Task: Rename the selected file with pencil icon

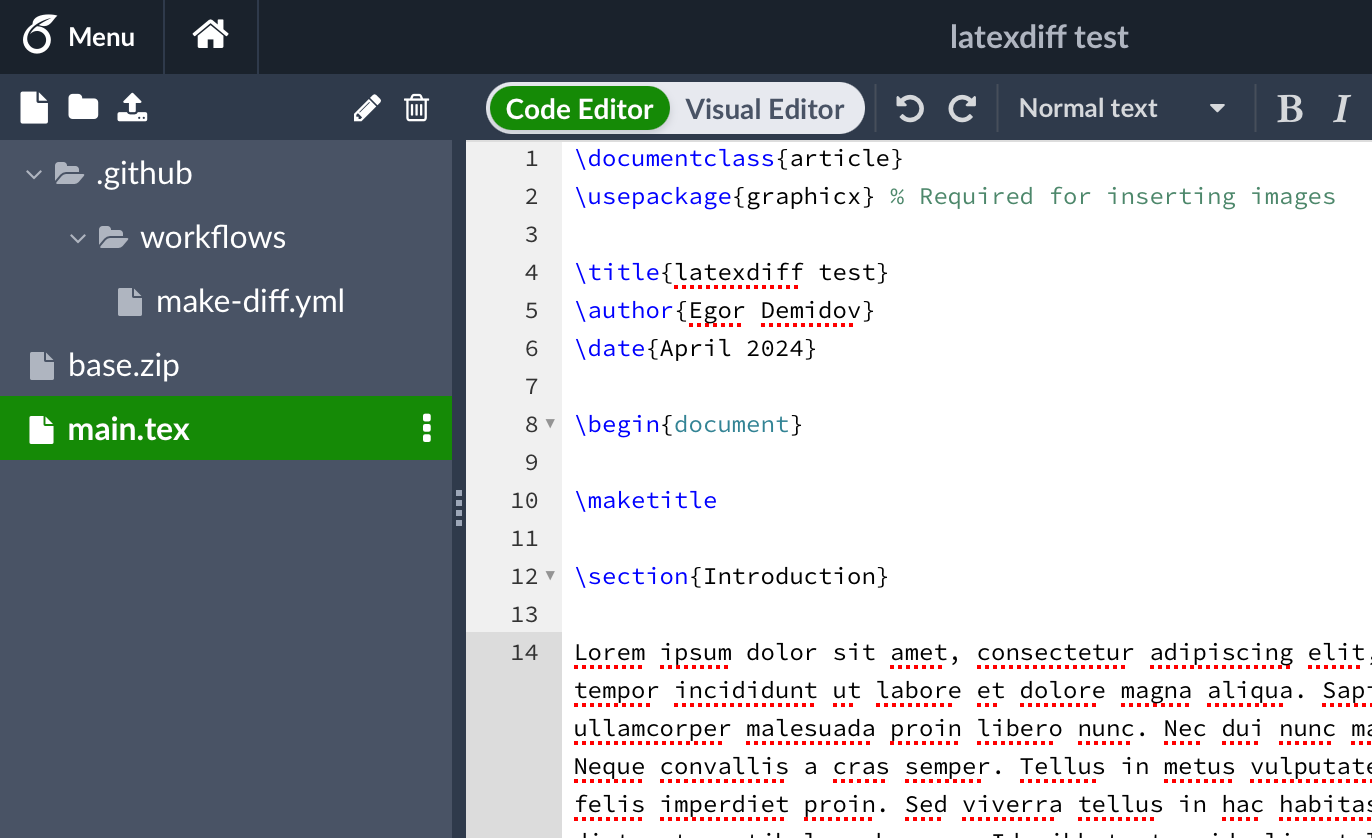Action: point(367,107)
